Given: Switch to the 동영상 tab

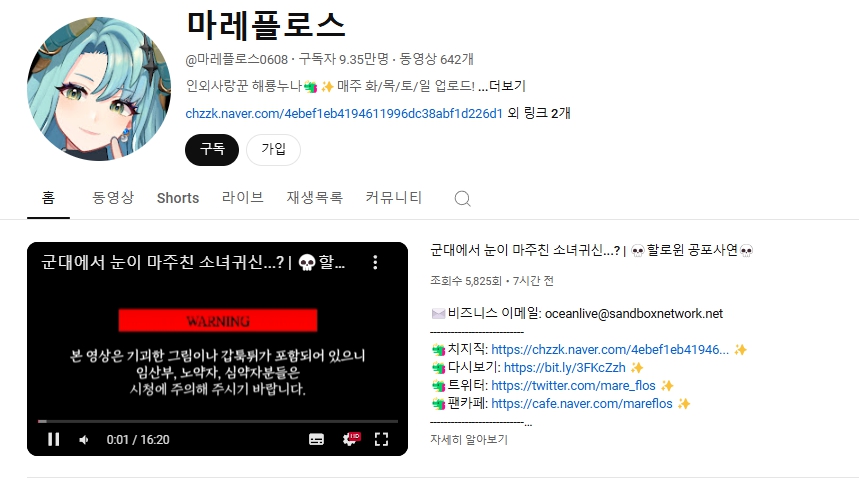Looking at the screenshot, I should tap(113, 198).
